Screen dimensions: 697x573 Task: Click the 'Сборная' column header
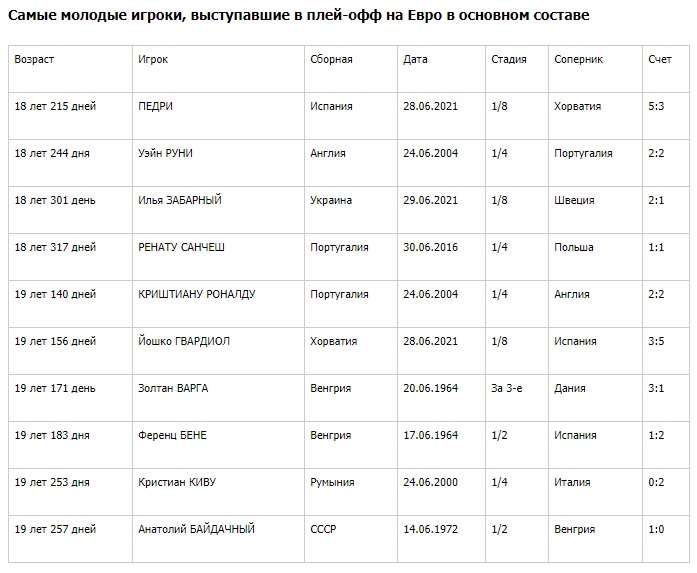pyautogui.click(x=331, y=60)
